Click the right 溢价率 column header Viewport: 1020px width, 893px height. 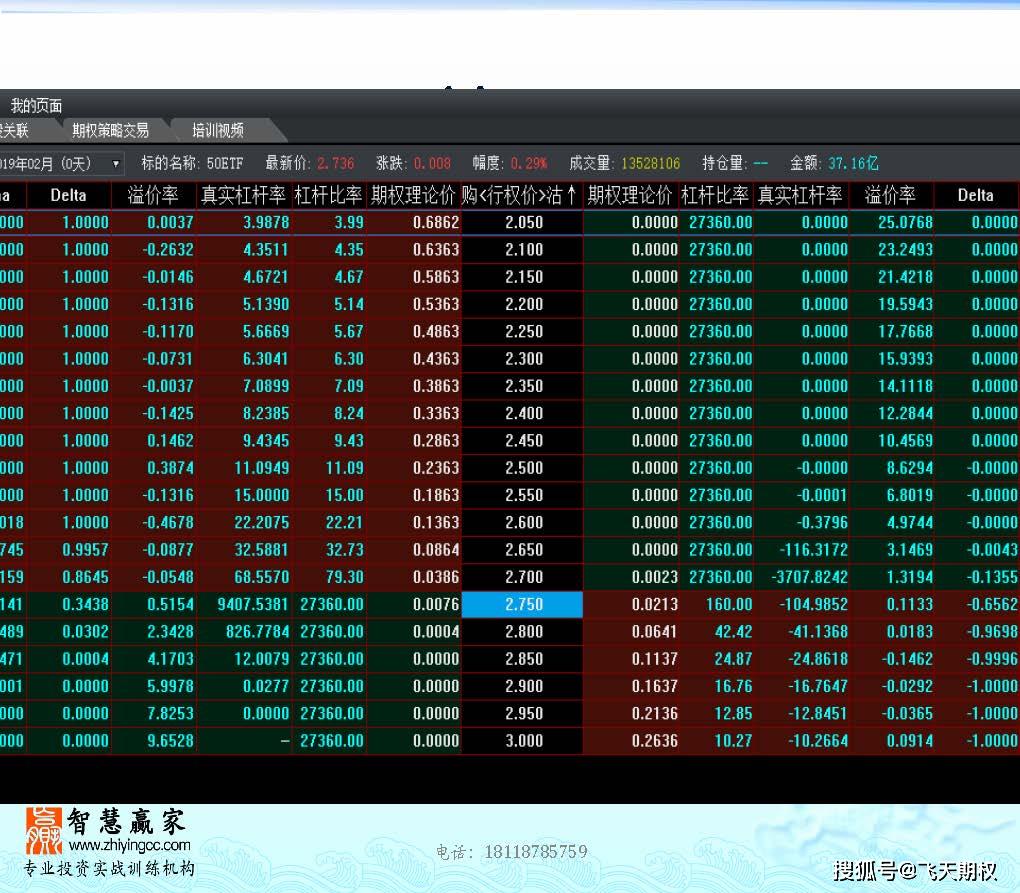(x=890, y=195)
